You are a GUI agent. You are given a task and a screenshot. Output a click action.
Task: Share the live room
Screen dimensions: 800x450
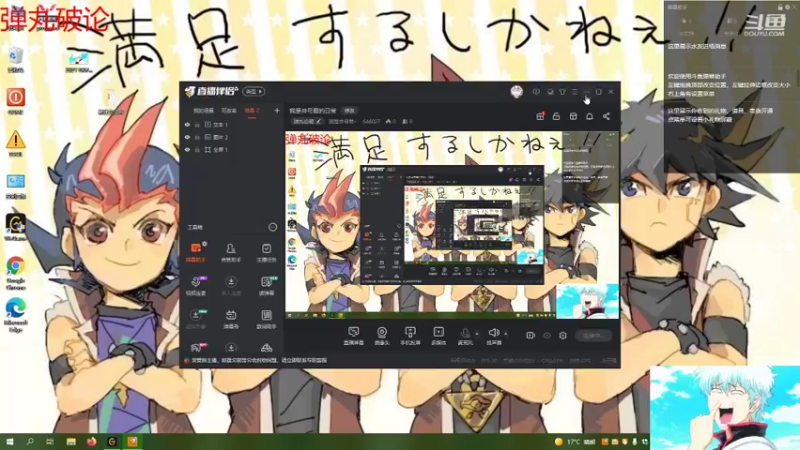pyautogui.click(x=606, y=116)
